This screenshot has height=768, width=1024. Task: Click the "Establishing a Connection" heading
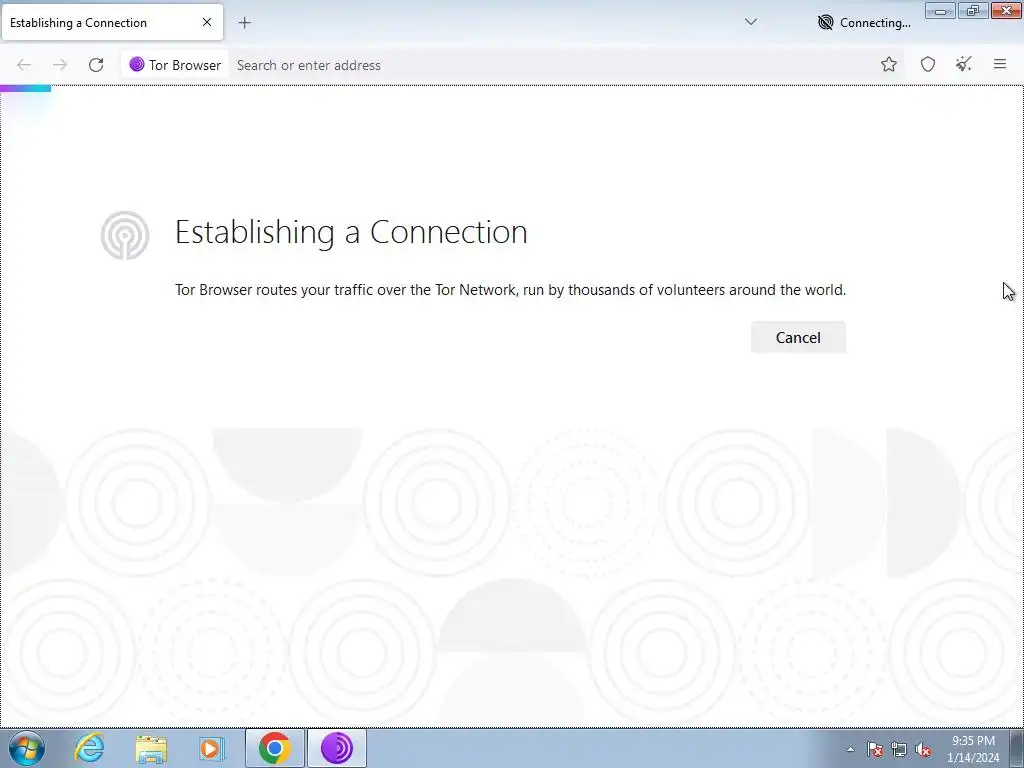351,232
